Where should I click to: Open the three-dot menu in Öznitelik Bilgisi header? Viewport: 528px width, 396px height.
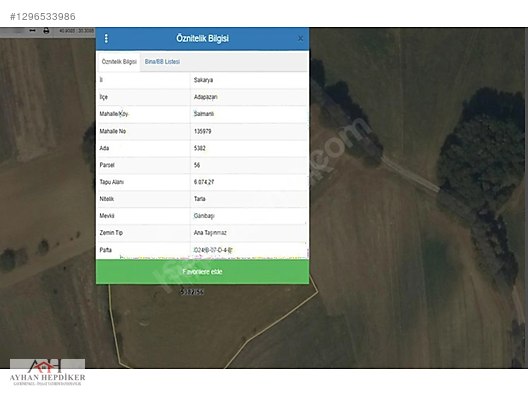tap(106, 38)
